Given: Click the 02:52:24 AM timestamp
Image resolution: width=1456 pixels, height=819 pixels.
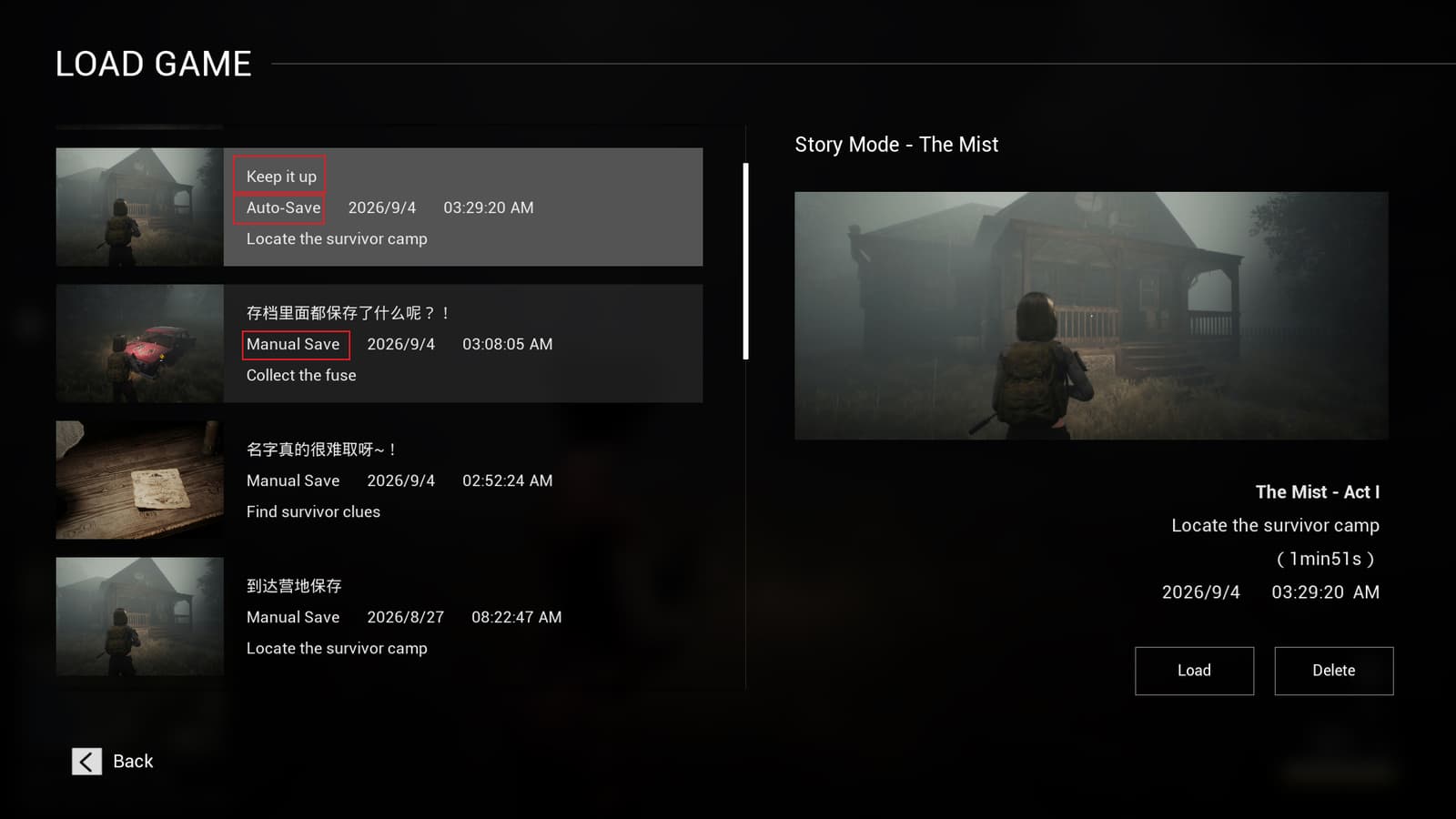Looking at the screenshot, I should point(508,480).
